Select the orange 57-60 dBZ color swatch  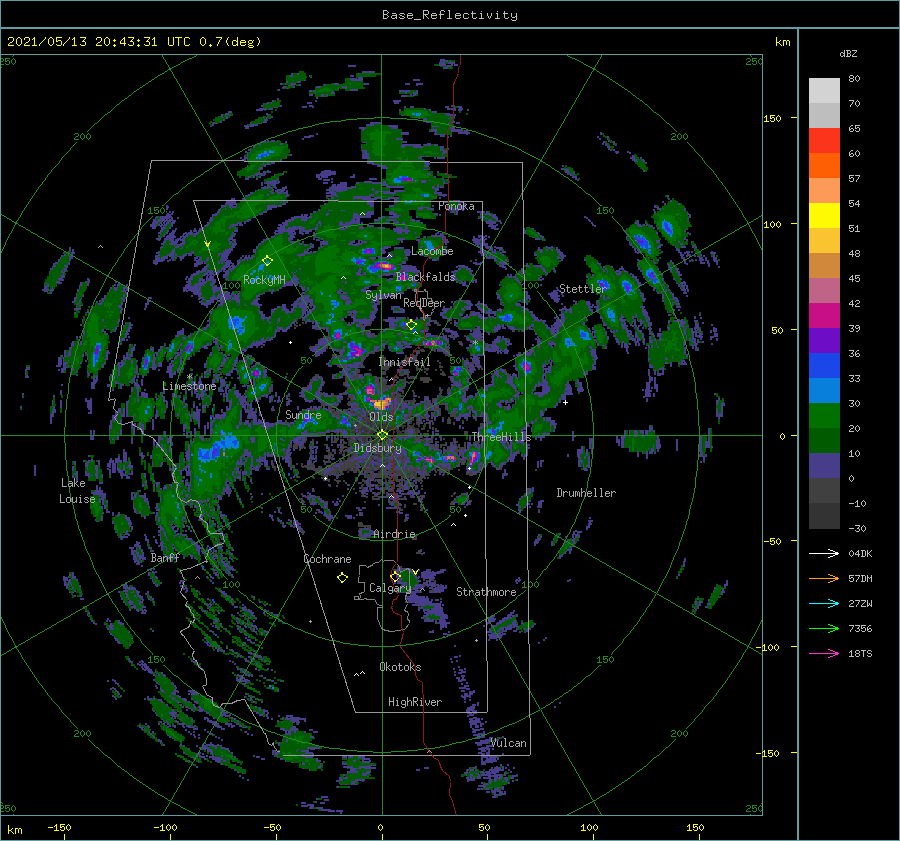(x=824, y=165)
